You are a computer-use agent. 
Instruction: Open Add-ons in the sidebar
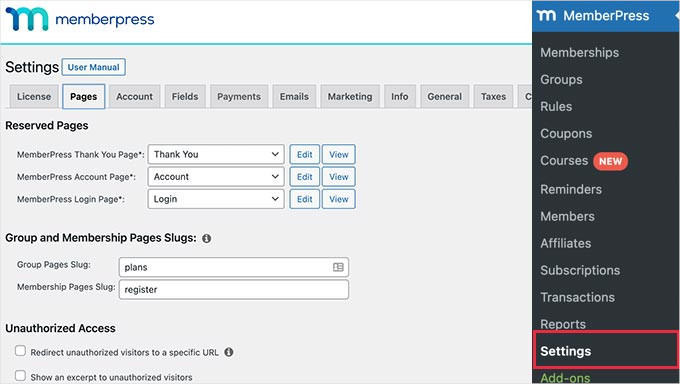click(565, 377)
